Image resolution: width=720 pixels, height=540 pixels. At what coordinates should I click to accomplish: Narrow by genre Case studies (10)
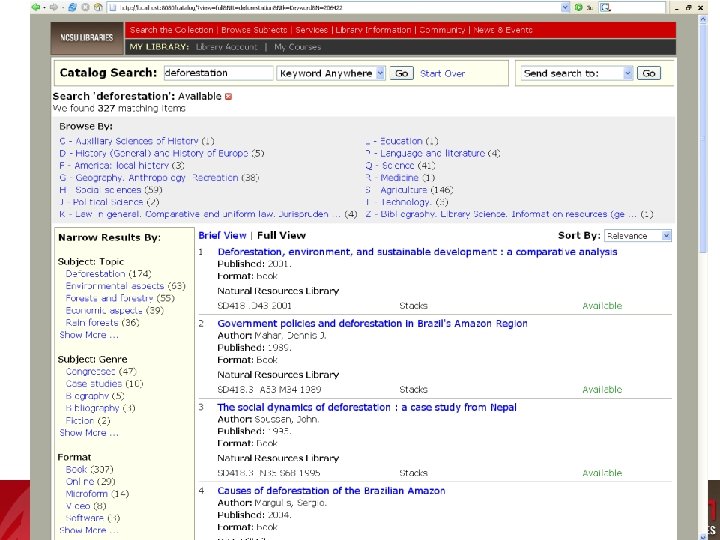tap(105, 383)
